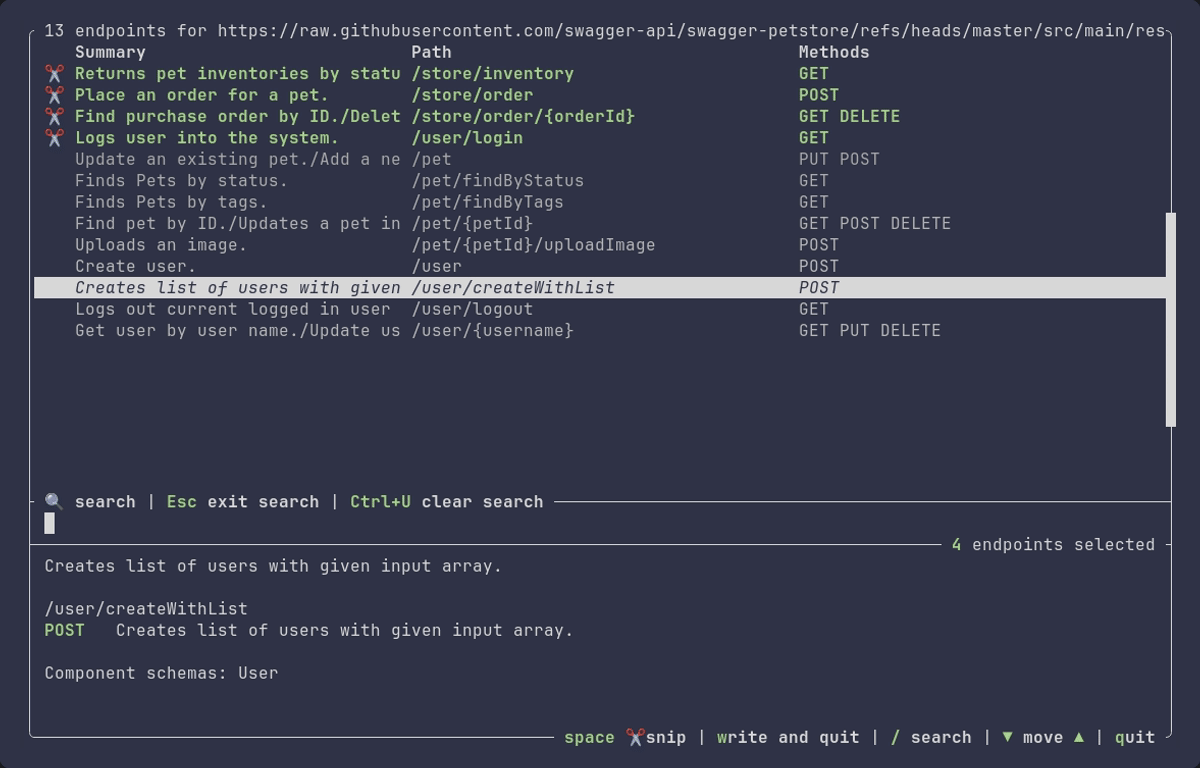Click the up arrow move indicator
Viewport: 1200px width, 768px height.
click(x=1079, y=738)
